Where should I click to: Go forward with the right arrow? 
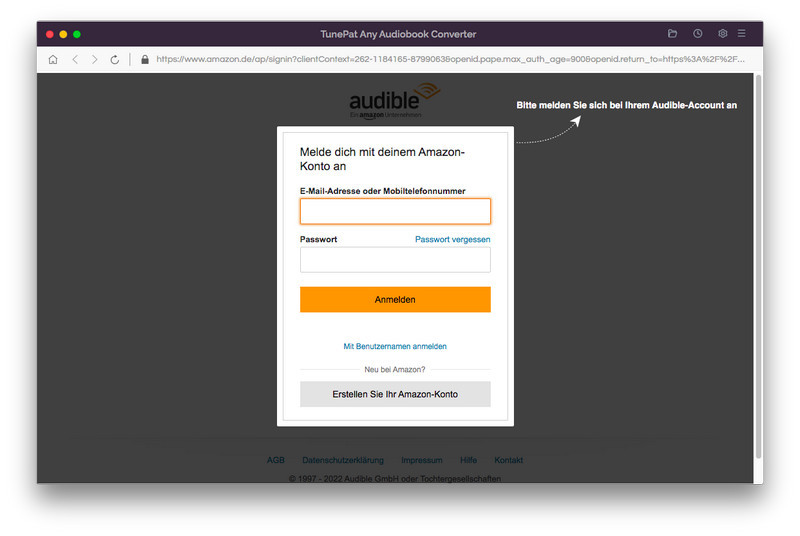(95, 60)
